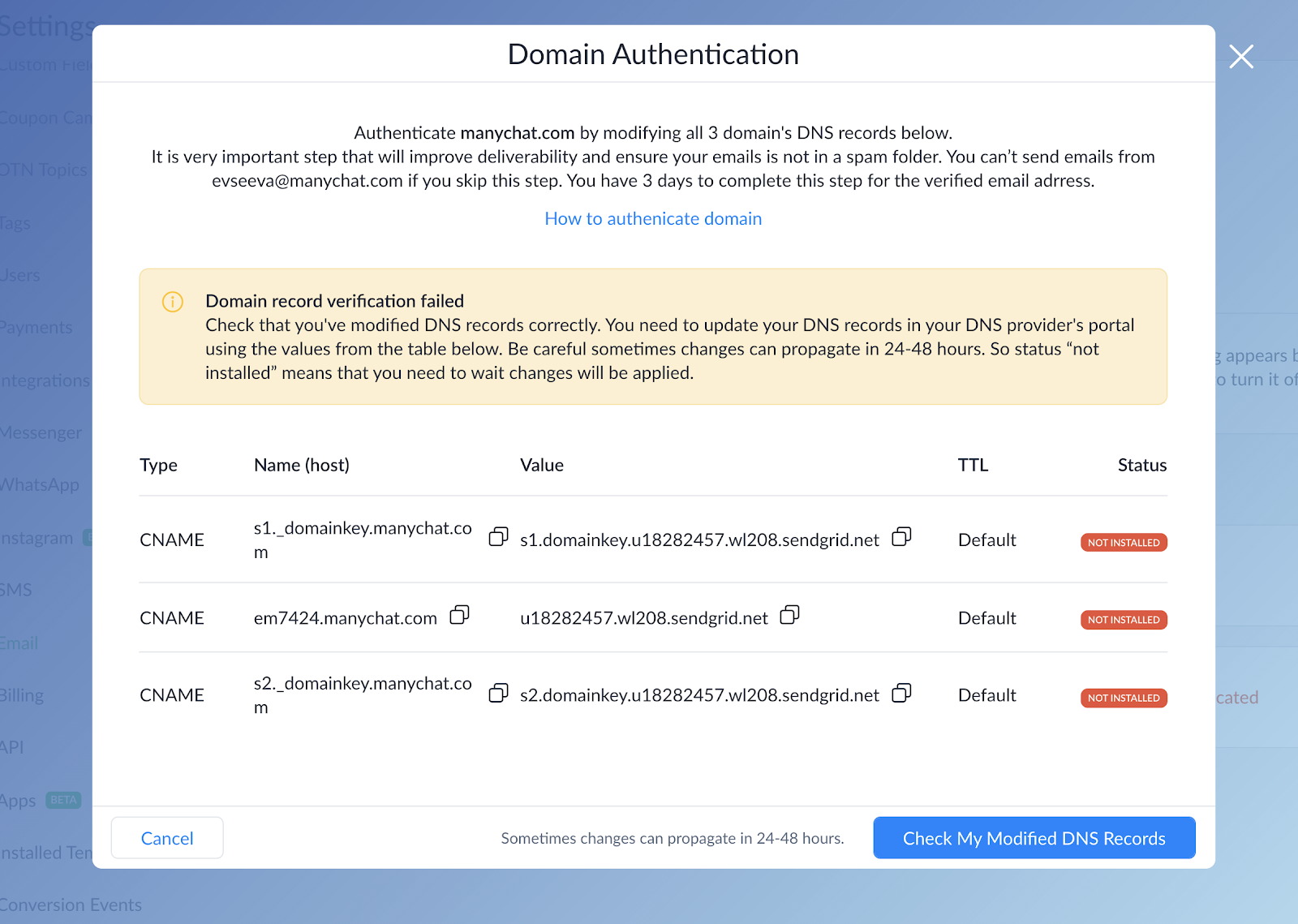The image size is (1298, 924).
Task: Cancel the domain authentication
Action: pyautogui.click(x=167, y=838)
